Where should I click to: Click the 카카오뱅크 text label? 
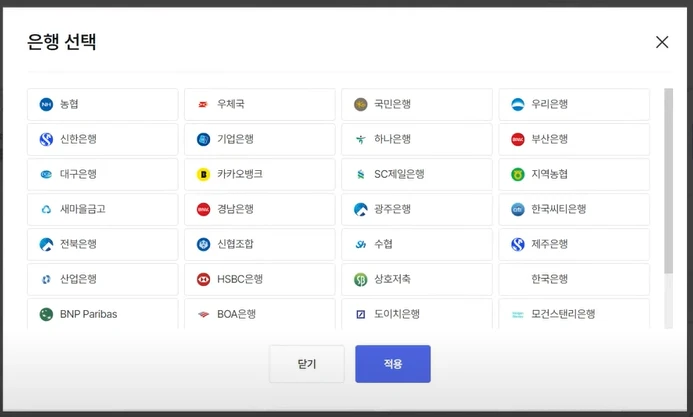coord(240,174)
